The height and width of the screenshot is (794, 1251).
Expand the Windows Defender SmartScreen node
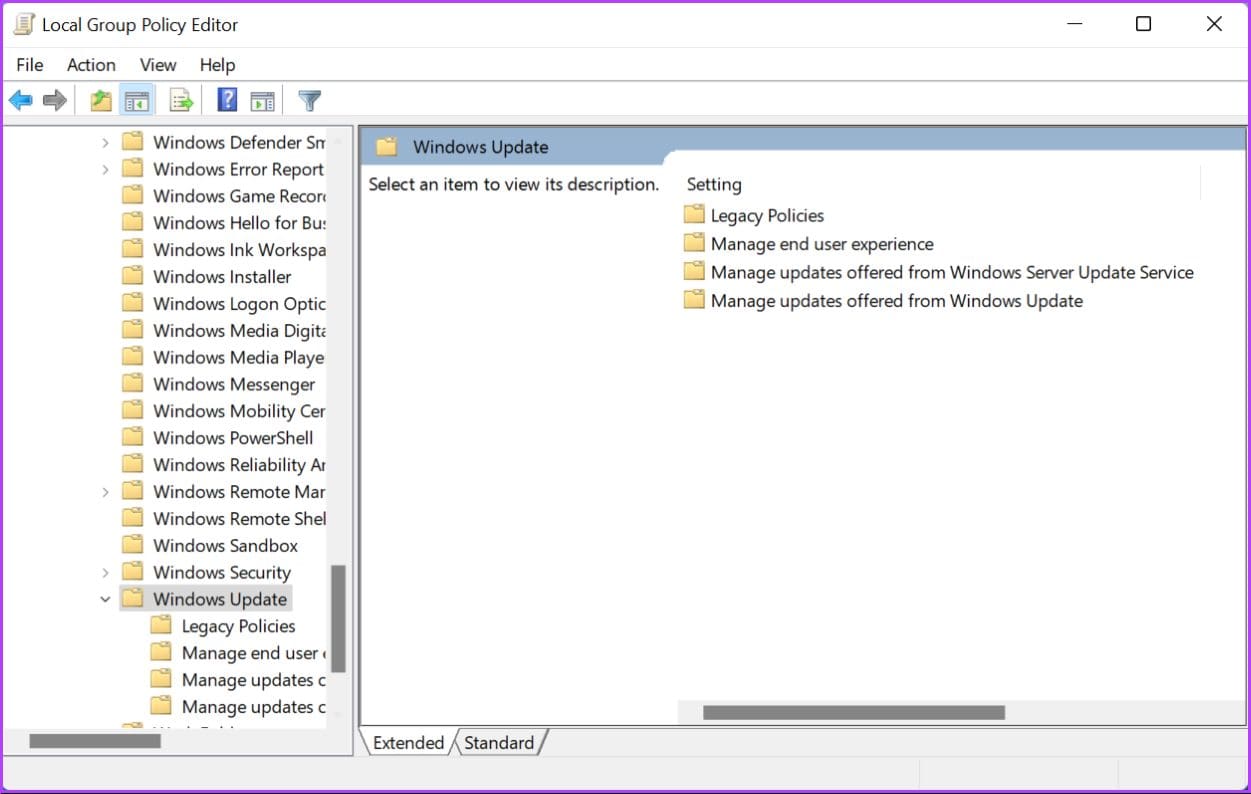click(x=105, y=143)
